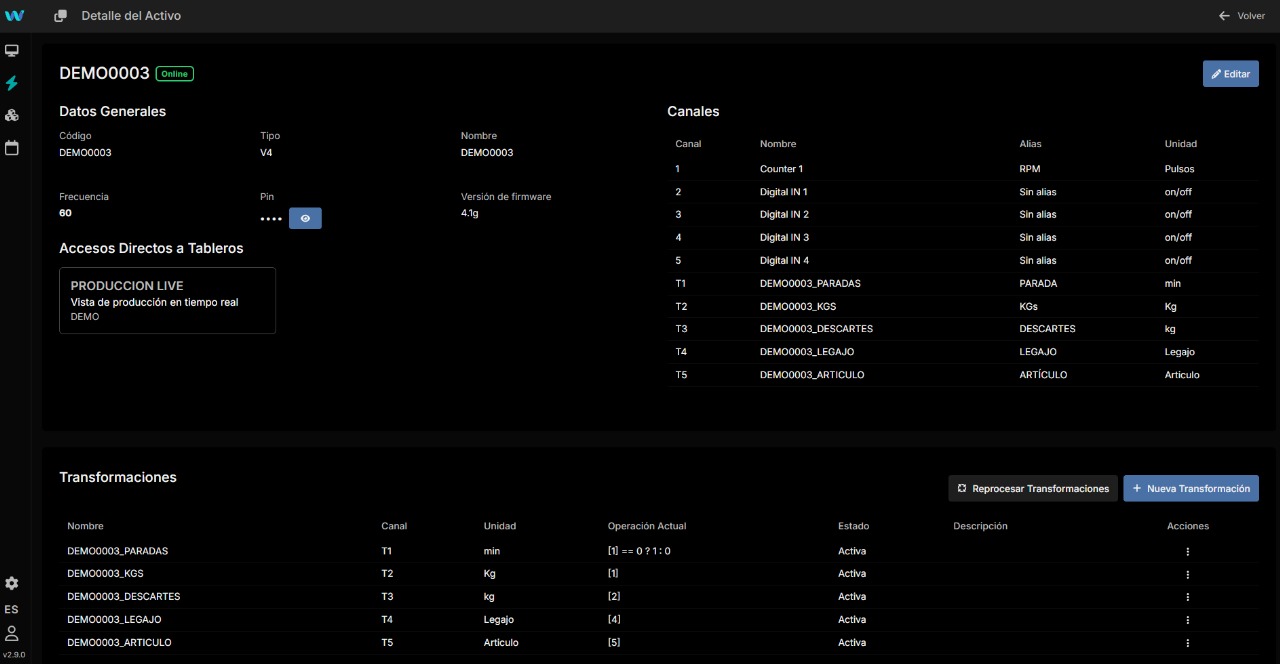Open actions menu for DEMO0003_KGS transformation
The image size is (1280, 664).
(x=1187, y=574)
